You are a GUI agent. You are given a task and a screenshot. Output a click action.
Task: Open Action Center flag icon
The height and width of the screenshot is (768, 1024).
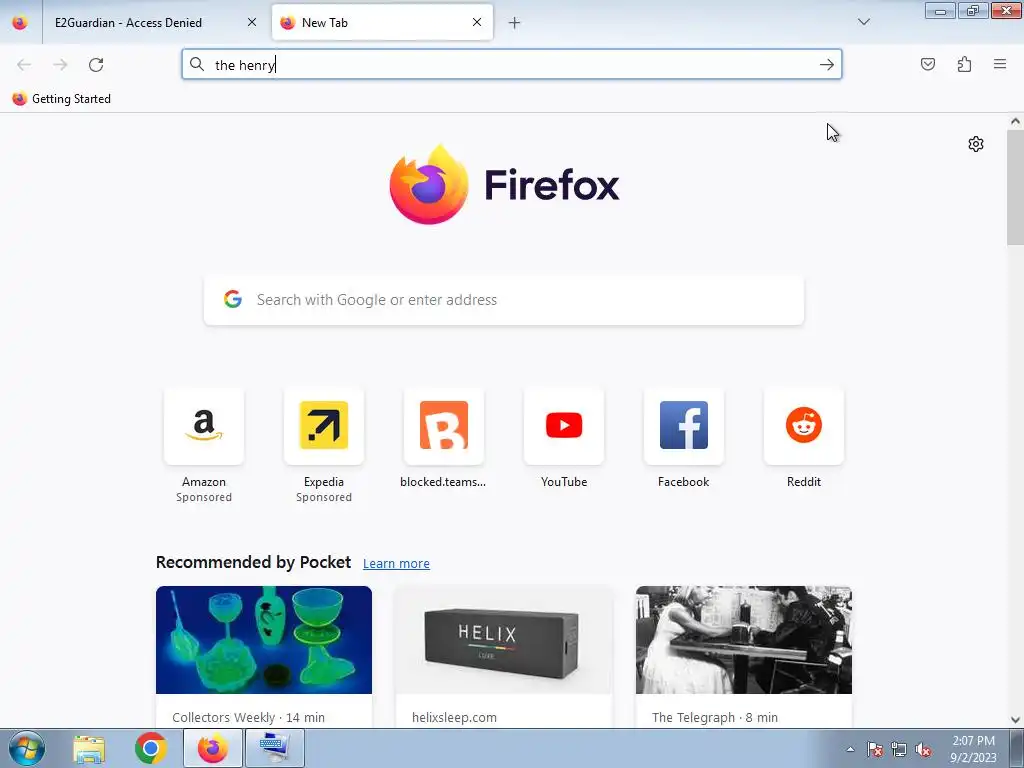point(874,750)
